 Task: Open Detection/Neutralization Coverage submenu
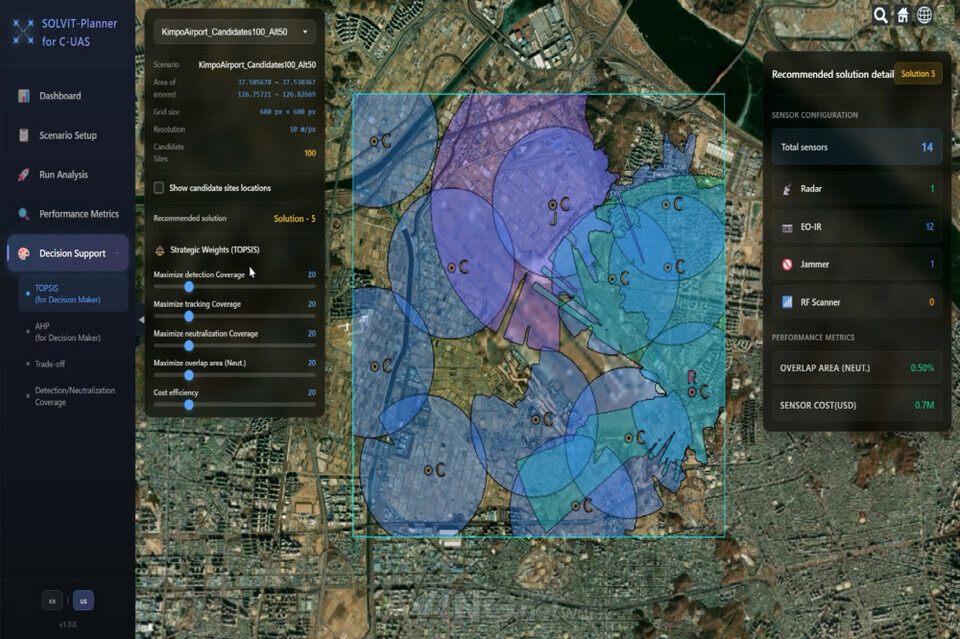74,396
